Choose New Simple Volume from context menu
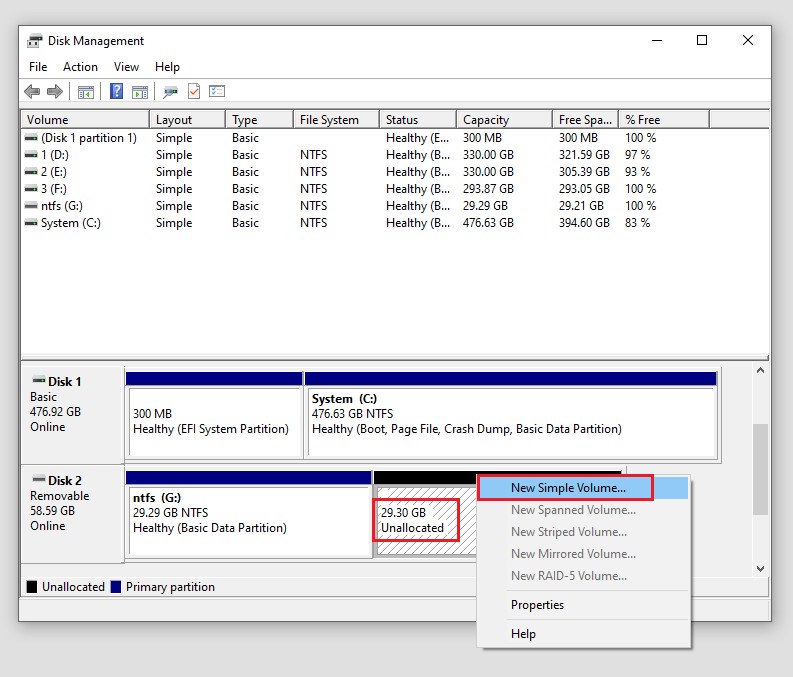The image size is (793, 677). (x=568, y=488)
